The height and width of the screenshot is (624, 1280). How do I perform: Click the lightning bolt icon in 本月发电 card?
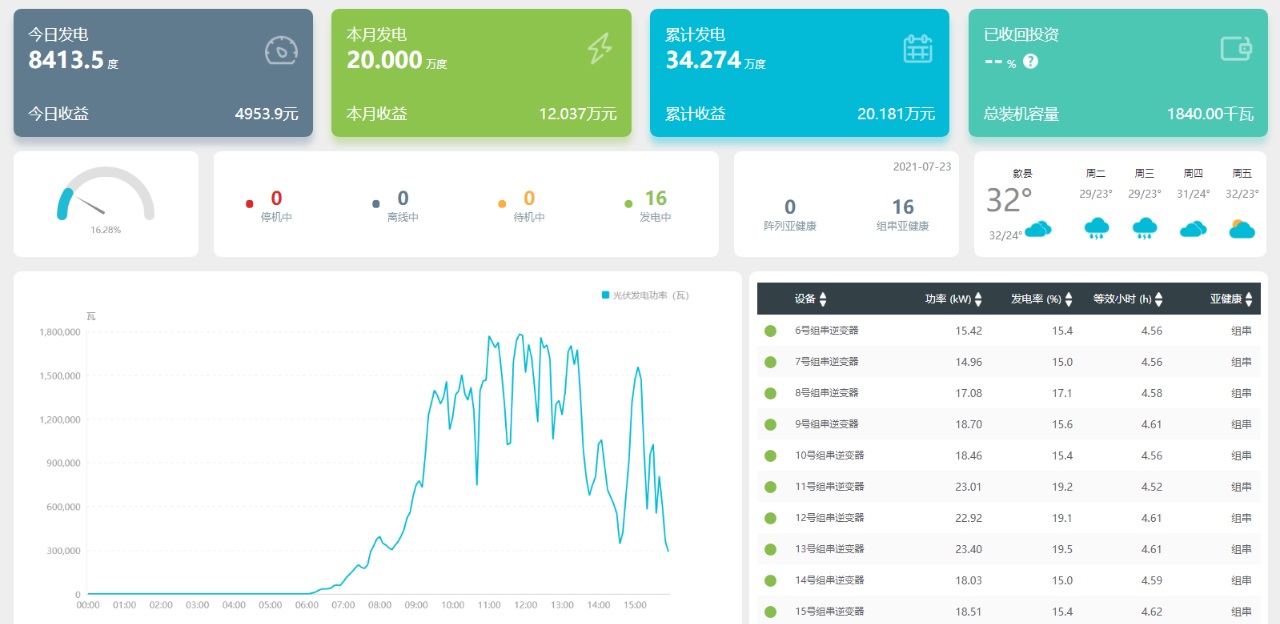point(599,48)
